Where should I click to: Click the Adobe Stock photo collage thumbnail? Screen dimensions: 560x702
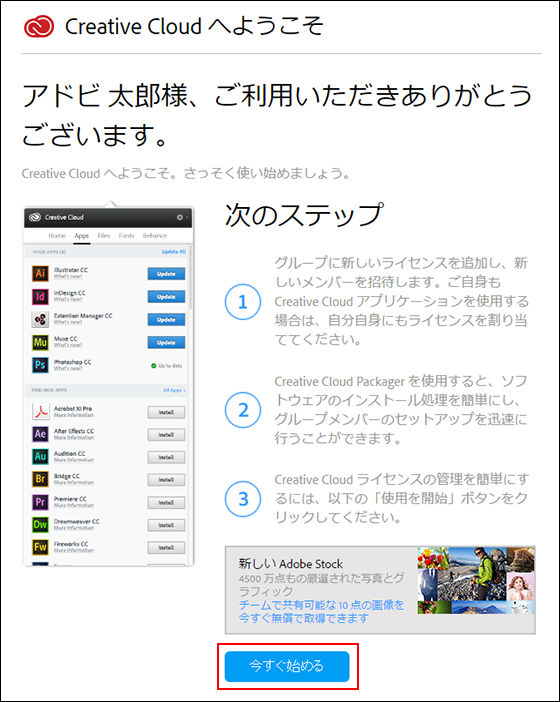pos(476,580)
